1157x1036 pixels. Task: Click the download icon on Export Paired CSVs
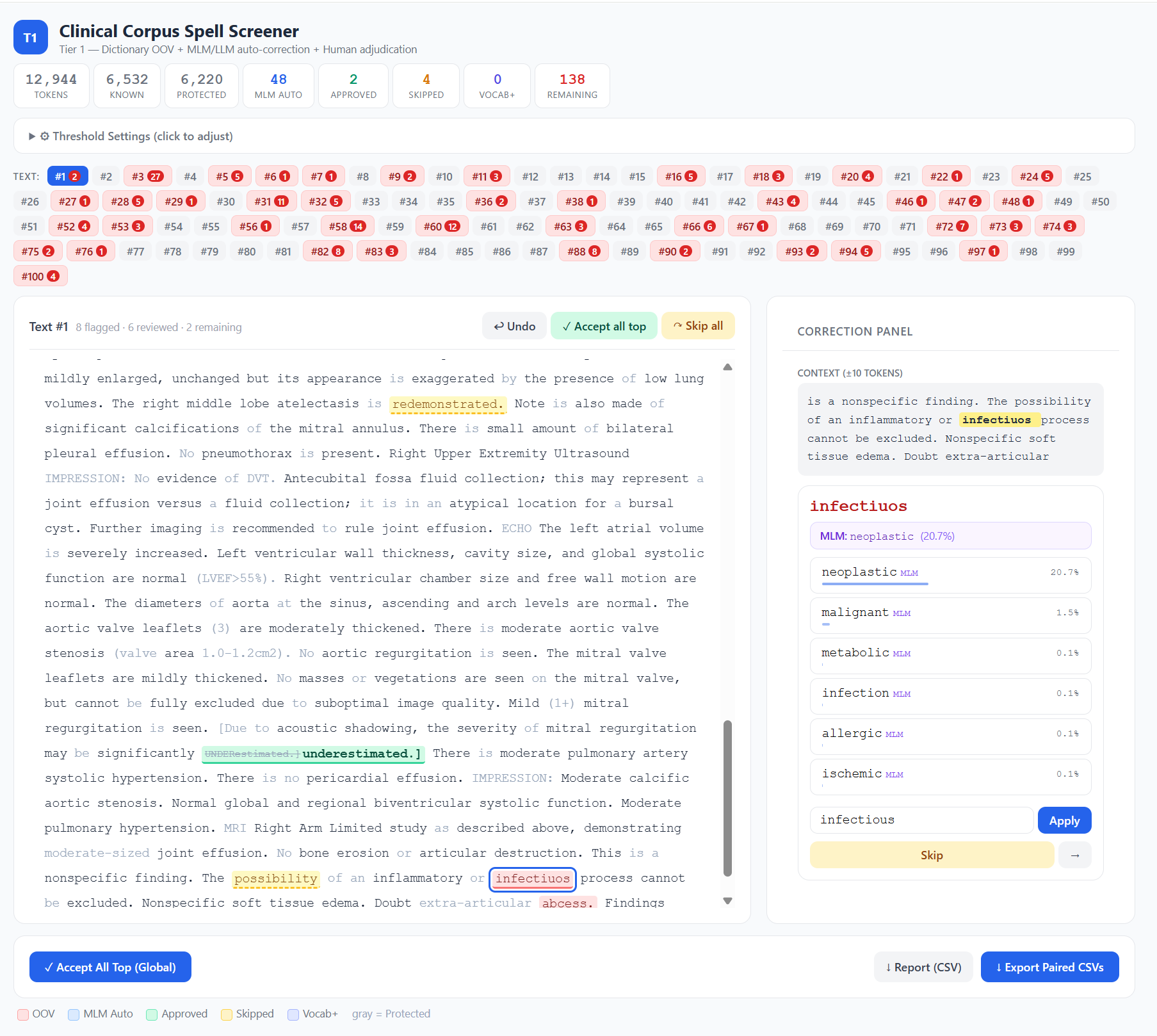999,967
